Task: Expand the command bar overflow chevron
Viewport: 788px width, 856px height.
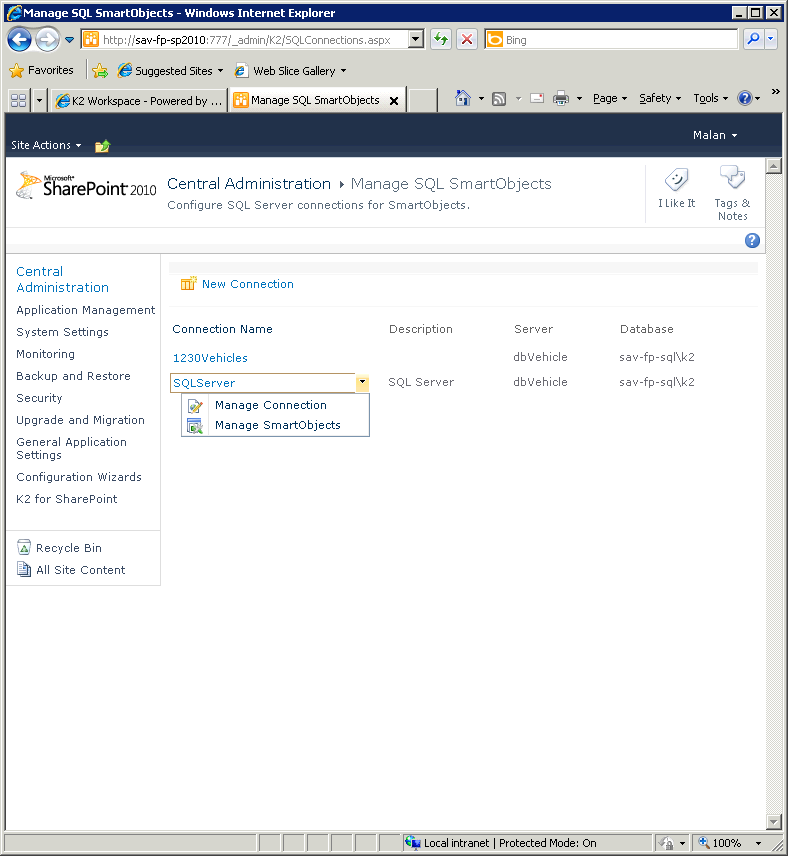Action: tap(775, 92)
